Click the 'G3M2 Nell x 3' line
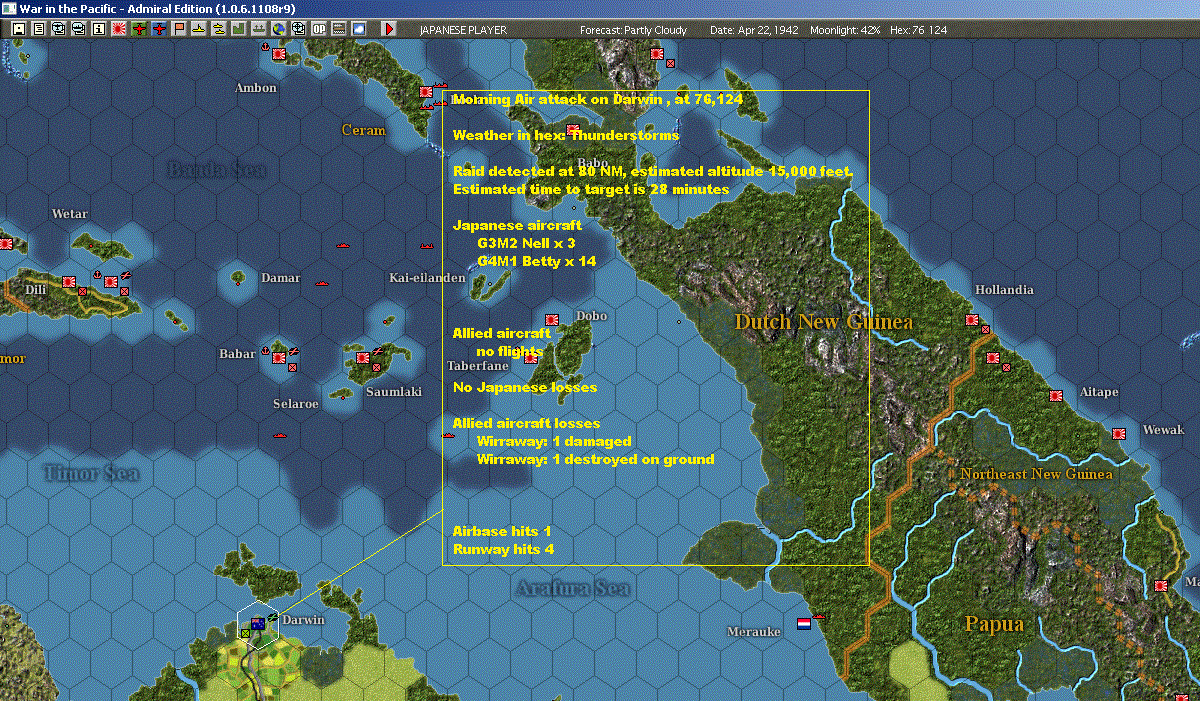 tap(526, 243)
